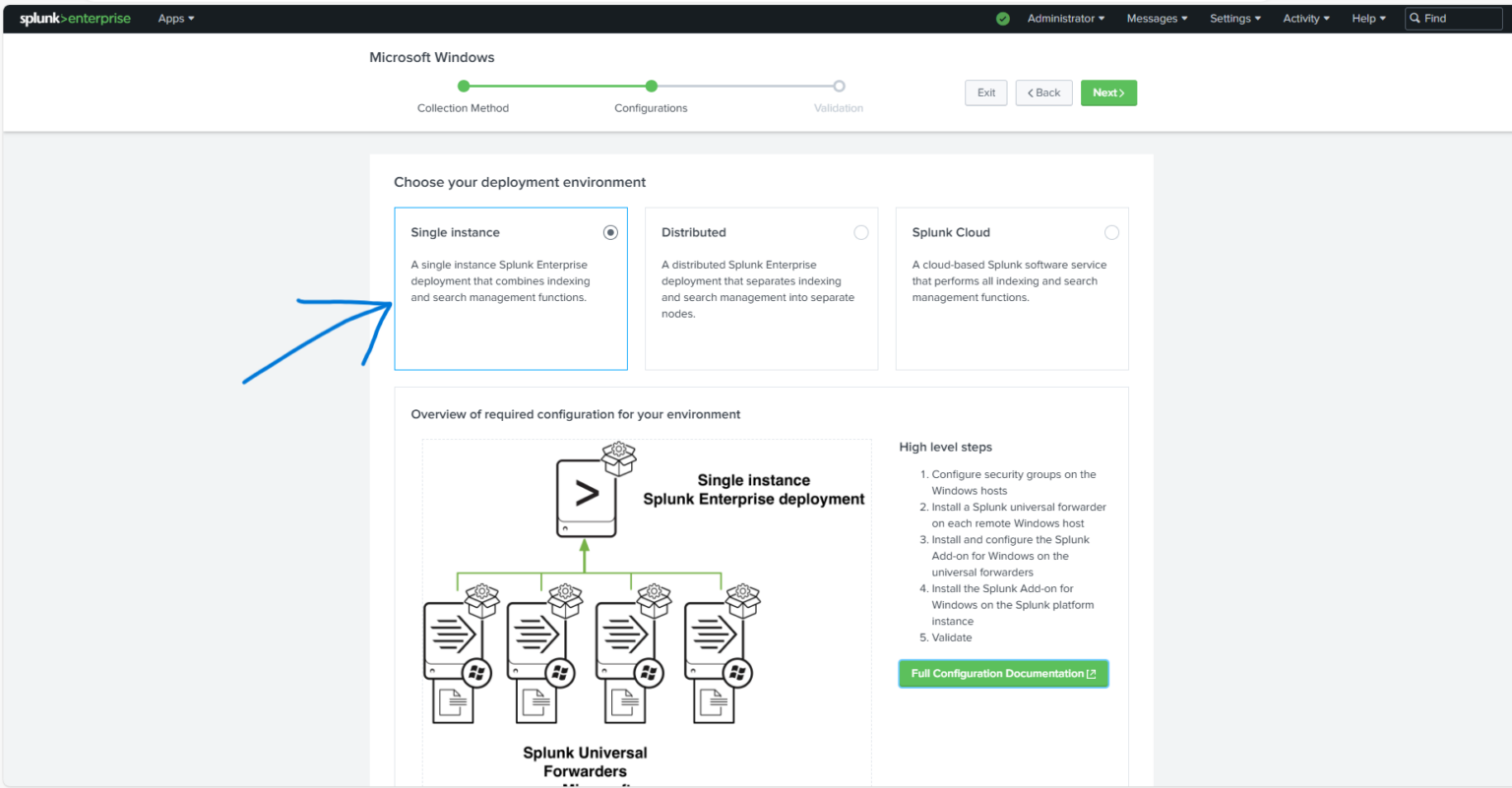Select the Splunk Cloud radio button
The width and height of the screenshot is (1512, 788).
pos(1111,232)
